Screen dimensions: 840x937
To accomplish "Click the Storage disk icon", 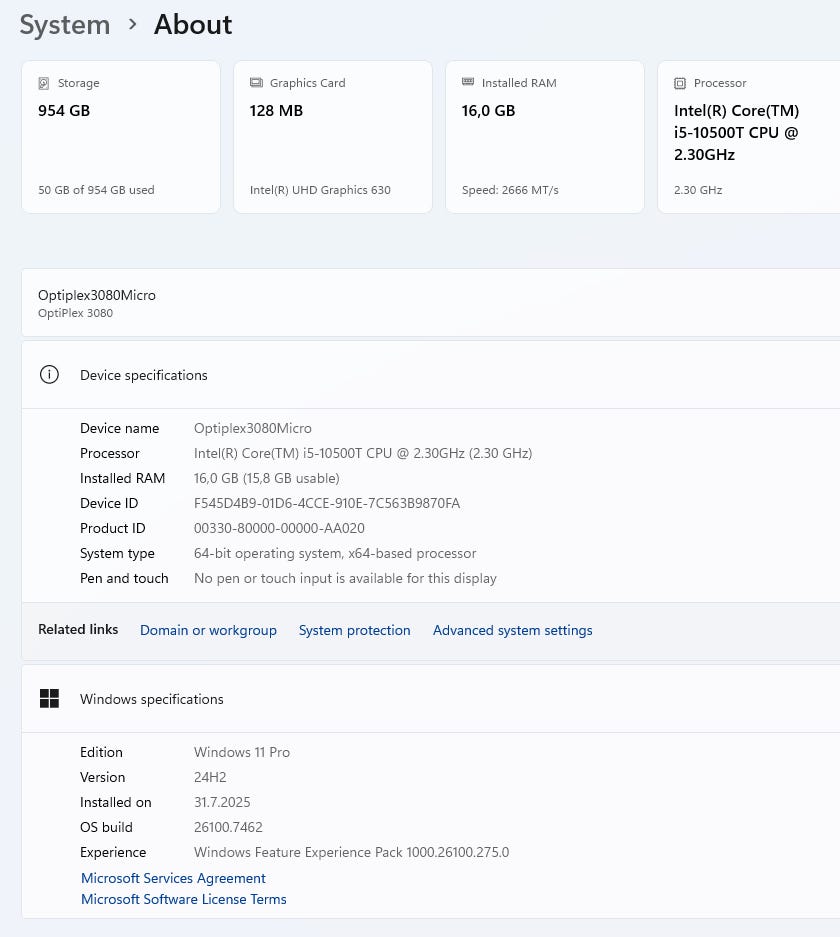I will coord(43,83).
